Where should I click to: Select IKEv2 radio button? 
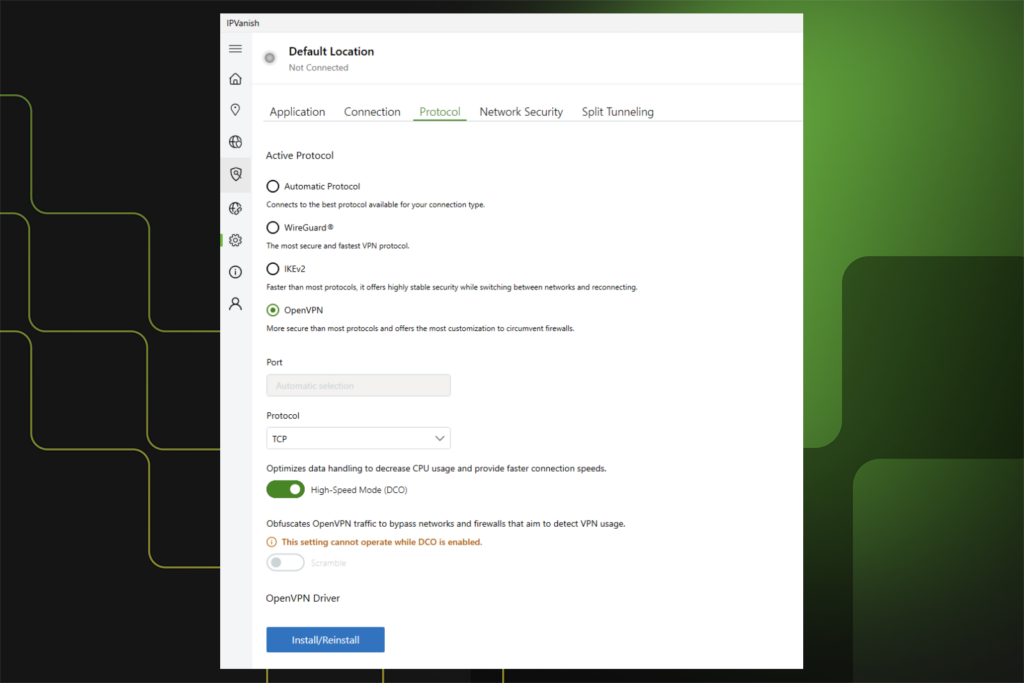pos(273,268)
